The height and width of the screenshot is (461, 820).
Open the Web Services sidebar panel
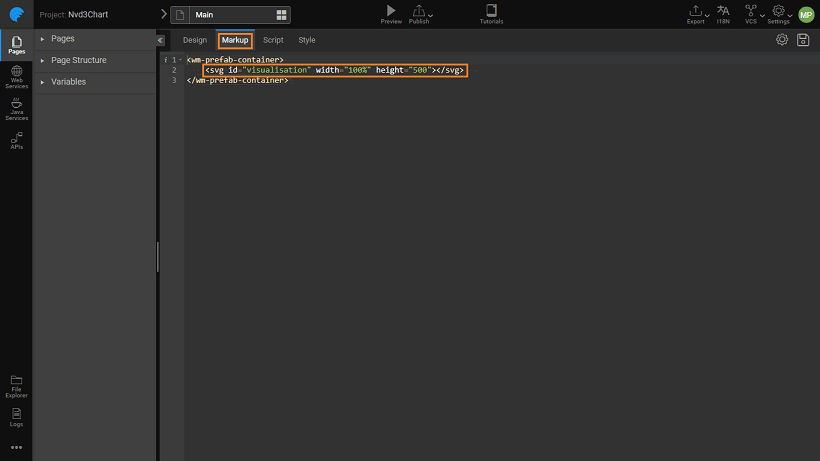click(16, 76)
